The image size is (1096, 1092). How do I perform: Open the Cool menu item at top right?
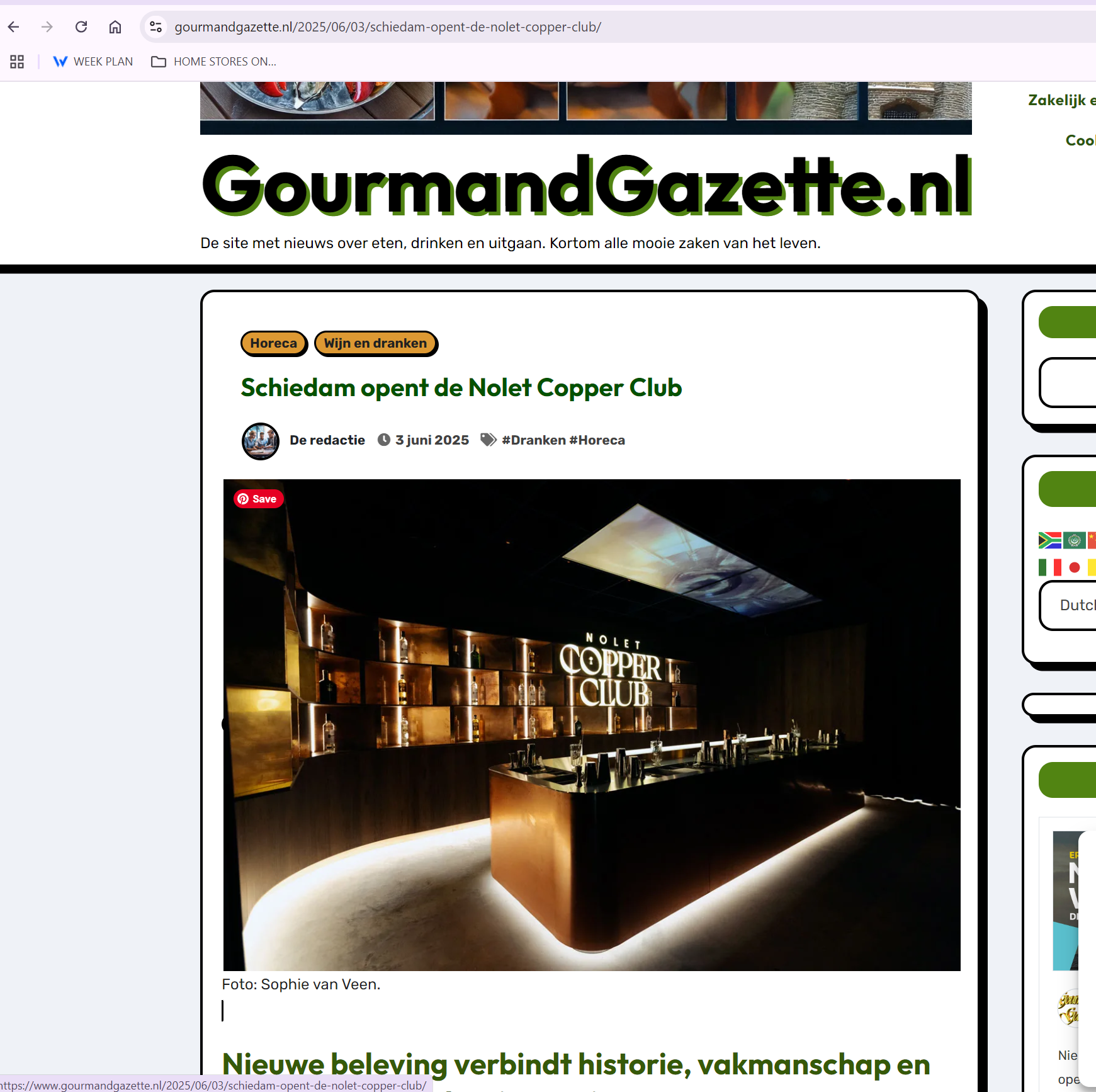coord(1080,140)
